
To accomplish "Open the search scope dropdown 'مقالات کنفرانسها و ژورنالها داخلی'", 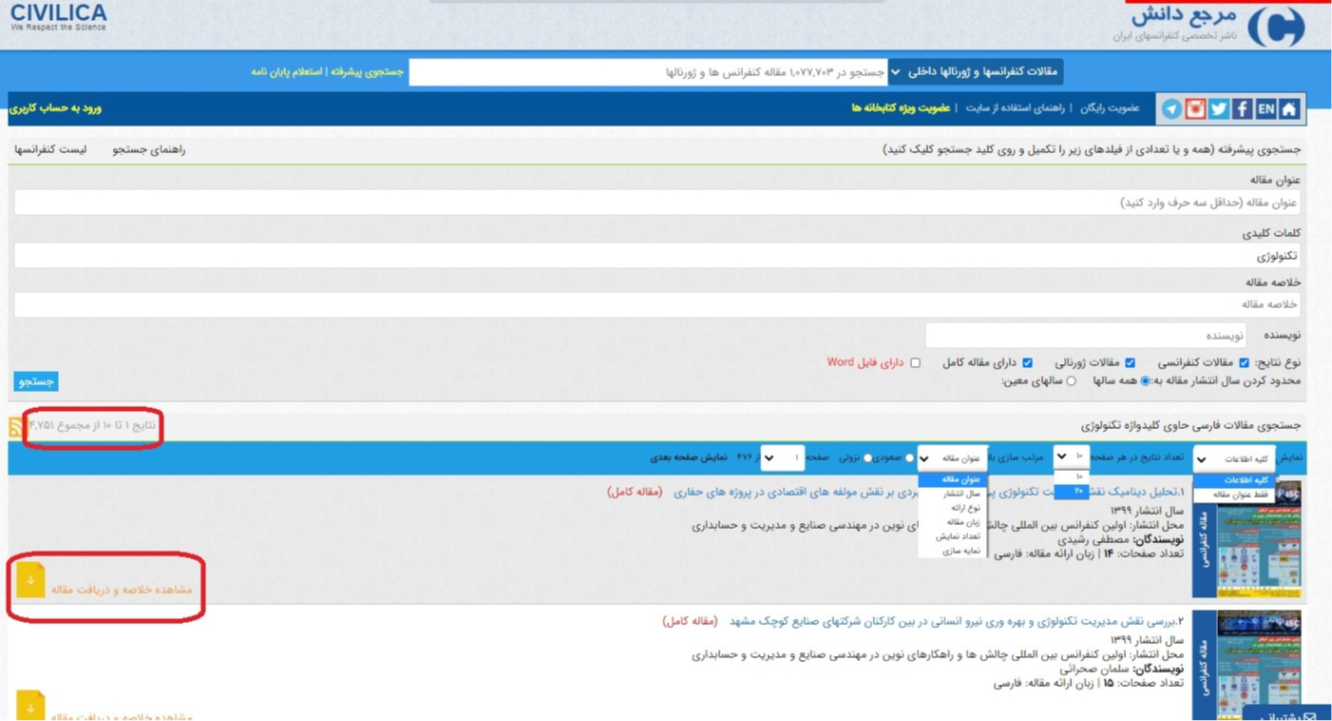I will [x=975, y=72].
